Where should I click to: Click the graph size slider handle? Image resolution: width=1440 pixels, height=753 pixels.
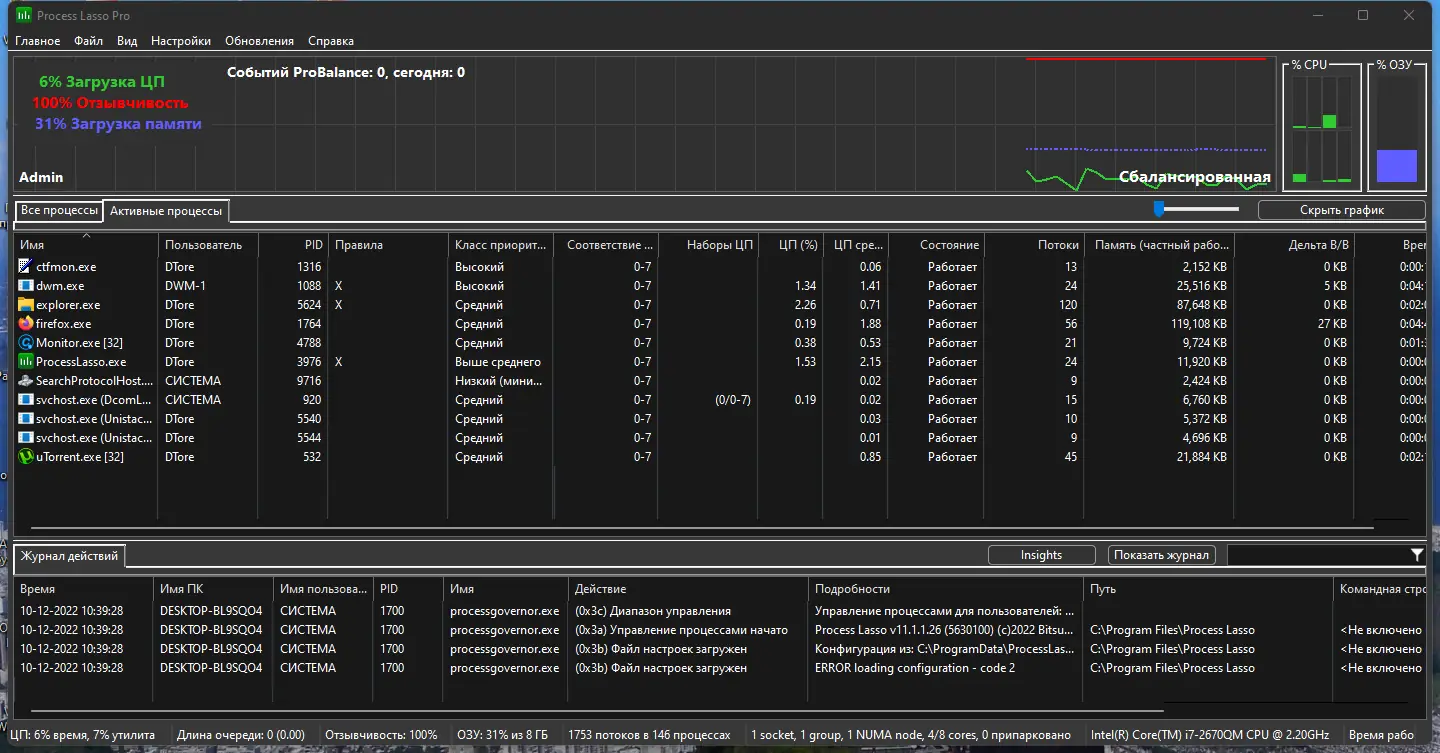(1159, 208)
